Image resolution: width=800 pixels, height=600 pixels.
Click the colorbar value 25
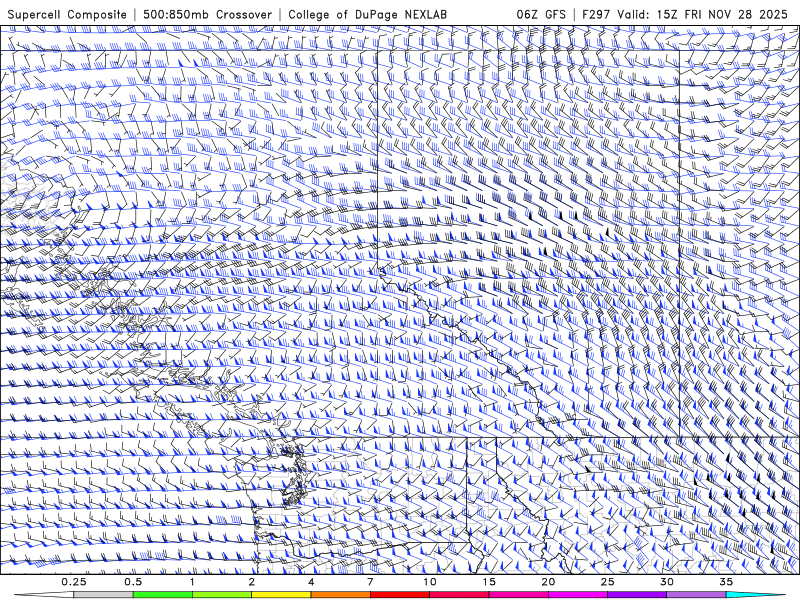607,582
